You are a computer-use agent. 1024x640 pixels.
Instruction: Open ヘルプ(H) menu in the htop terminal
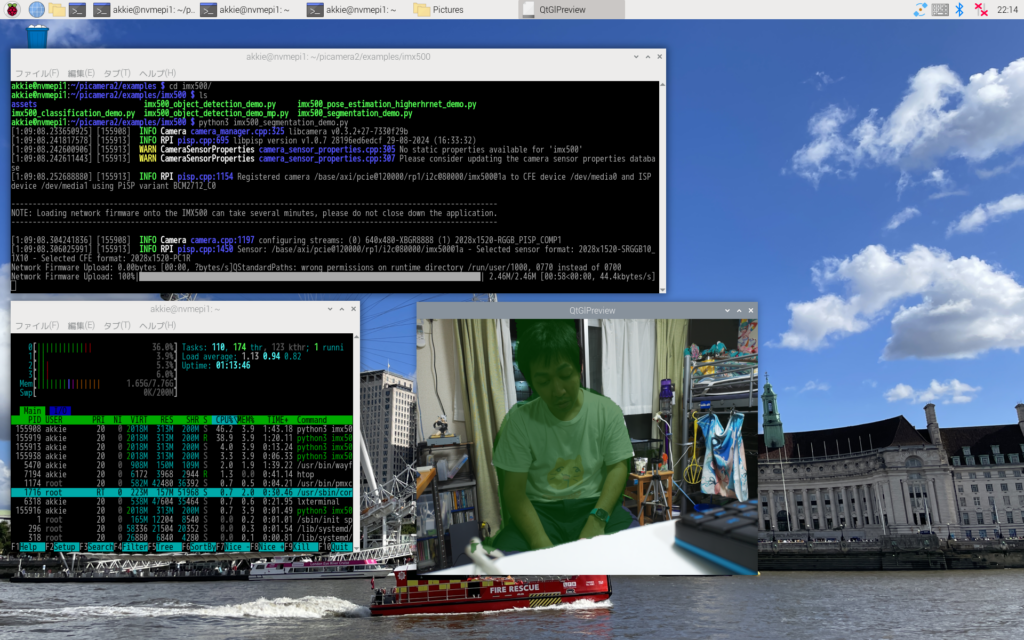157,325
